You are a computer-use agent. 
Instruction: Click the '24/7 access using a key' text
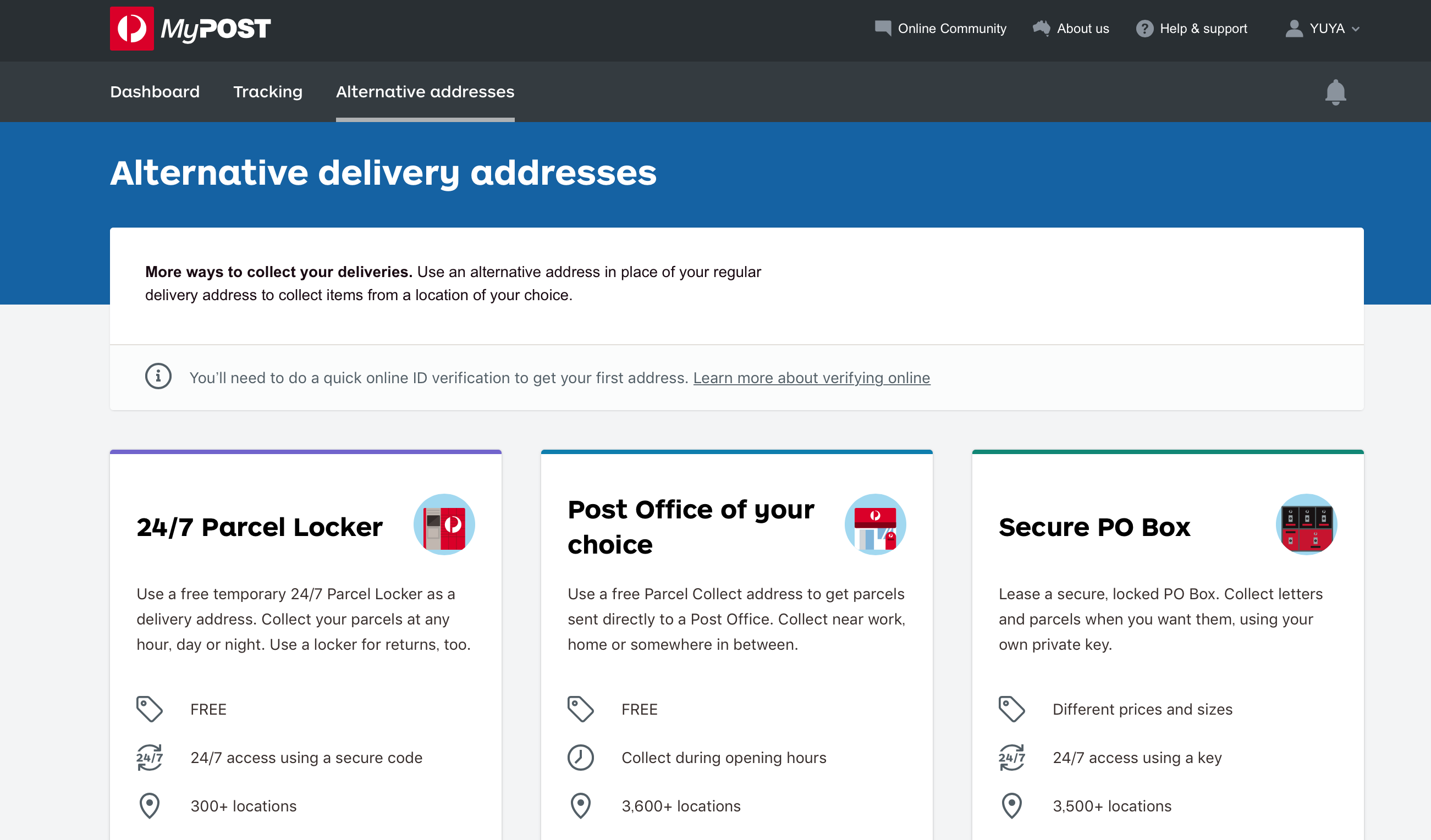[1137, 758]
